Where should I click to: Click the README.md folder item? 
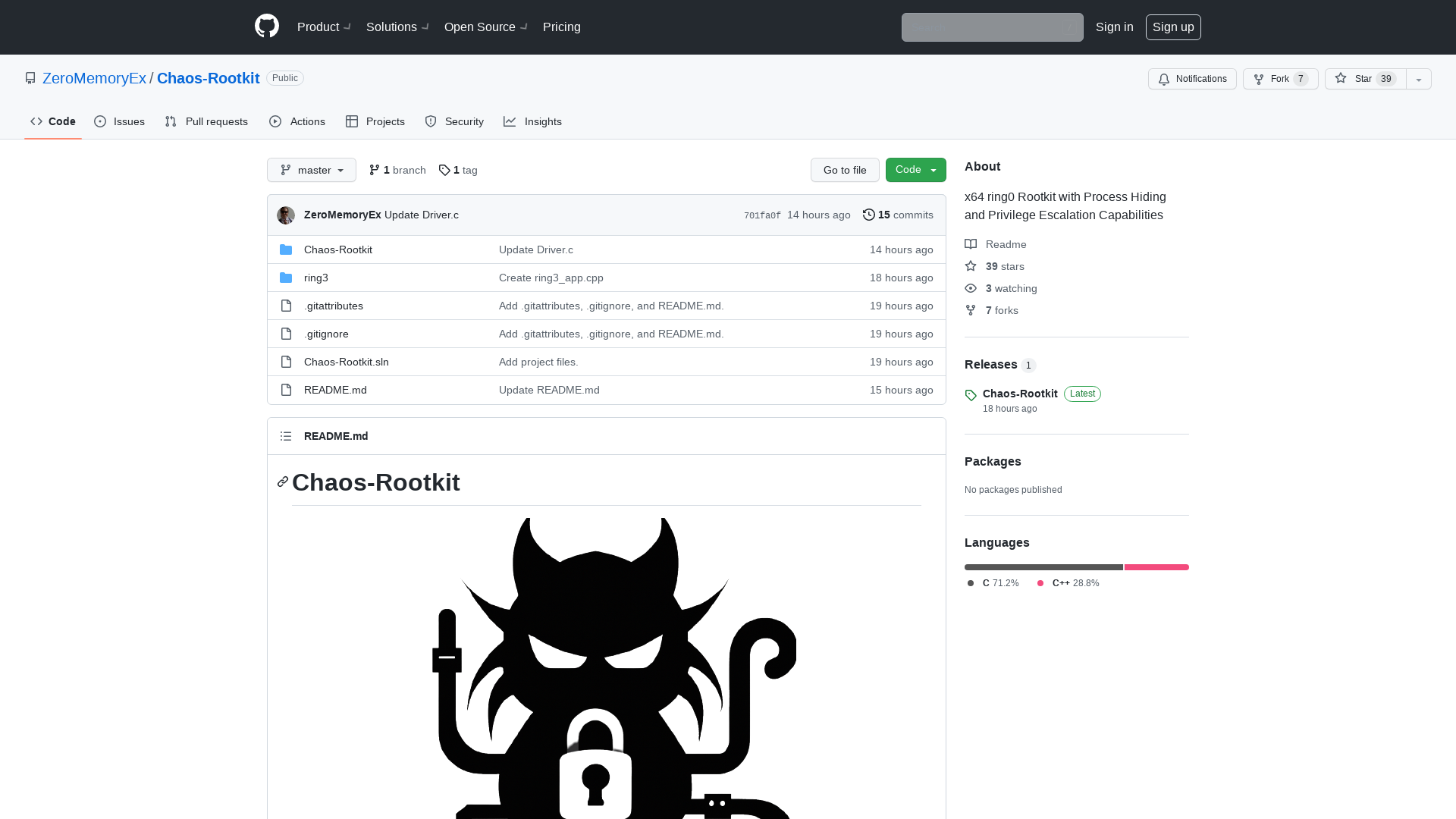[x=335, y=390]
